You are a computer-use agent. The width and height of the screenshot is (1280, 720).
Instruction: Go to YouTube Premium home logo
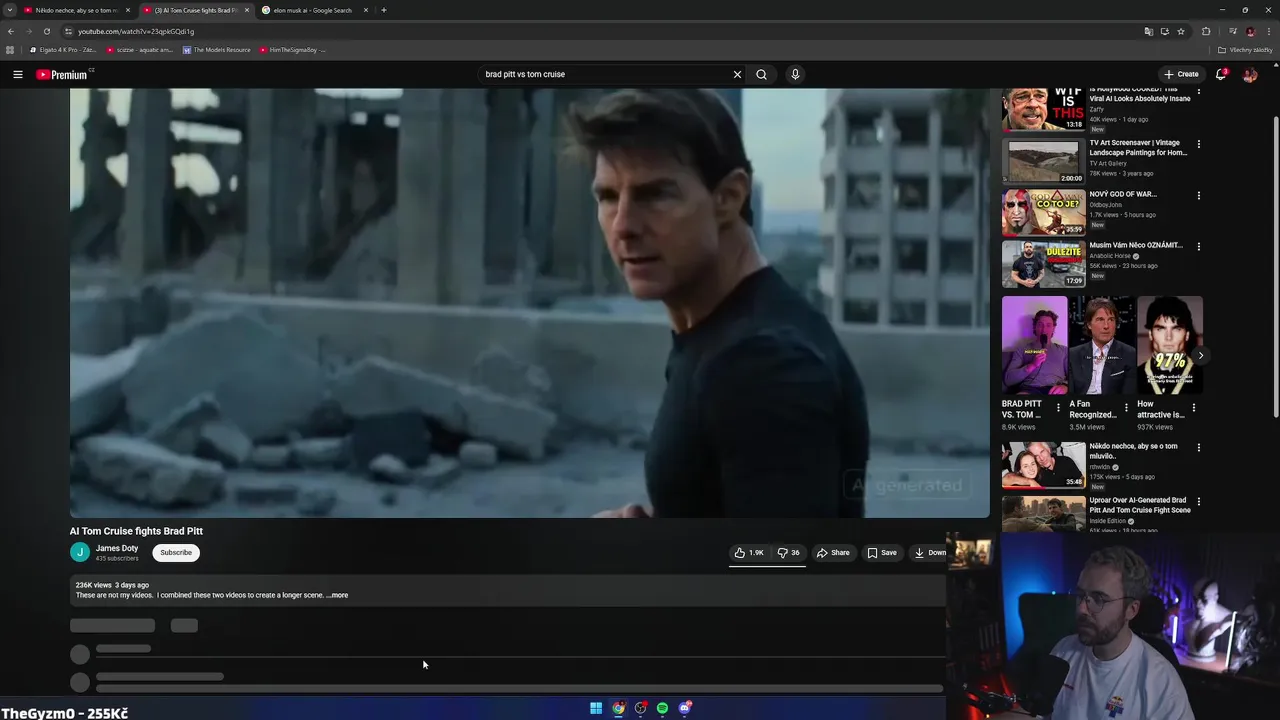[62, 74]
